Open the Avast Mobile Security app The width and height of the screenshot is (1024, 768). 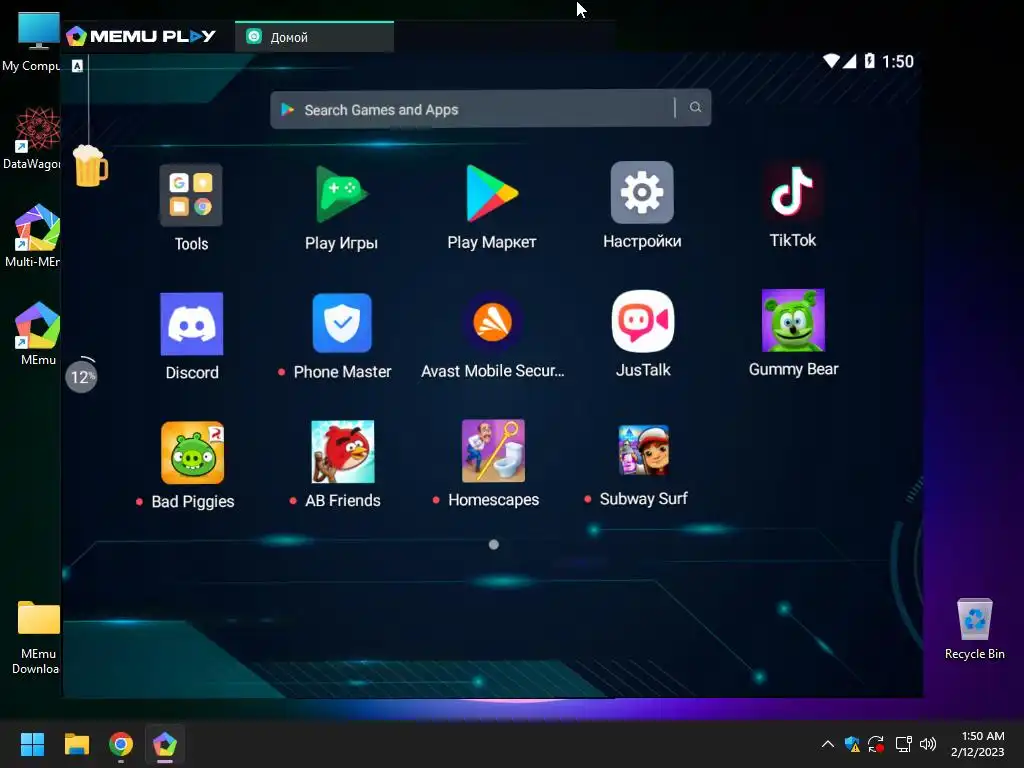point(492,322)
